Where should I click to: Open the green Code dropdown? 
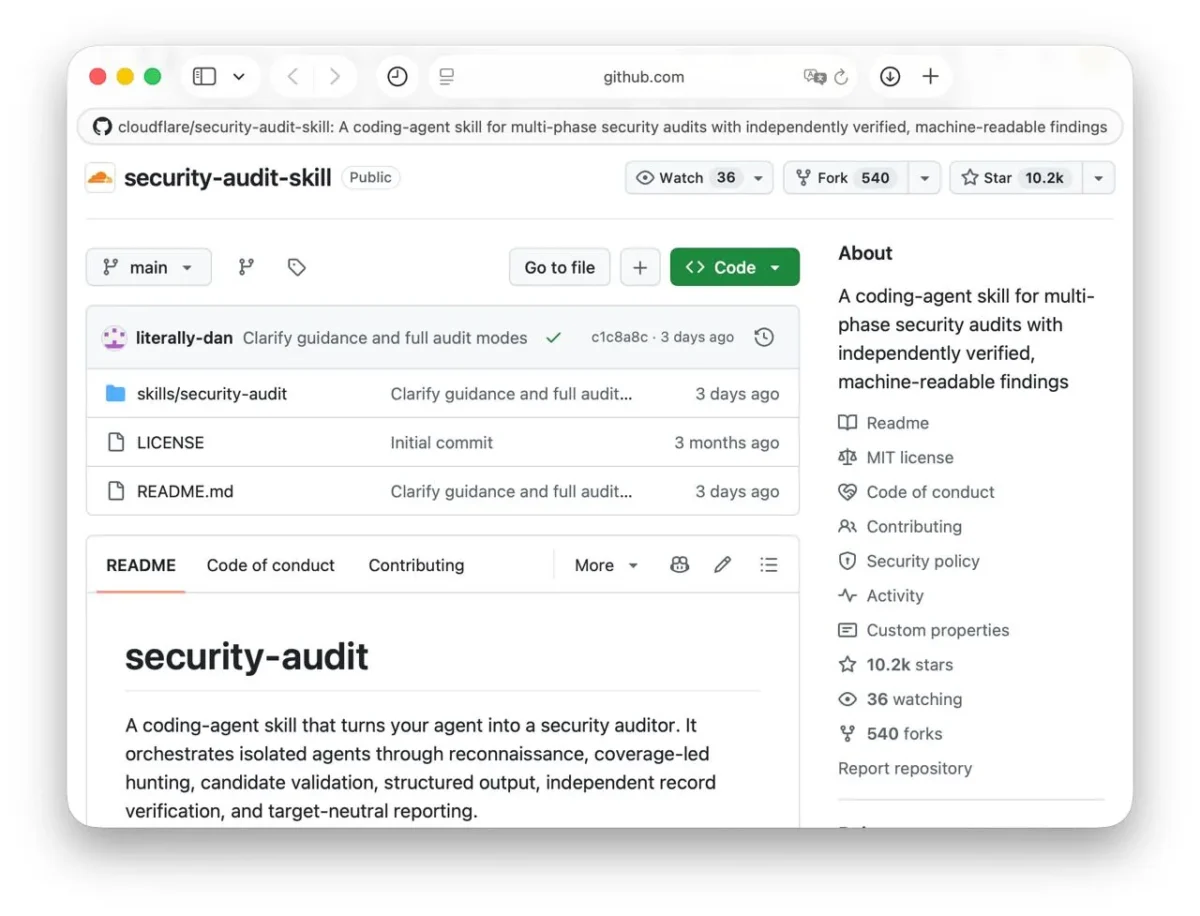pyautogui.click(x=735, y=267)
